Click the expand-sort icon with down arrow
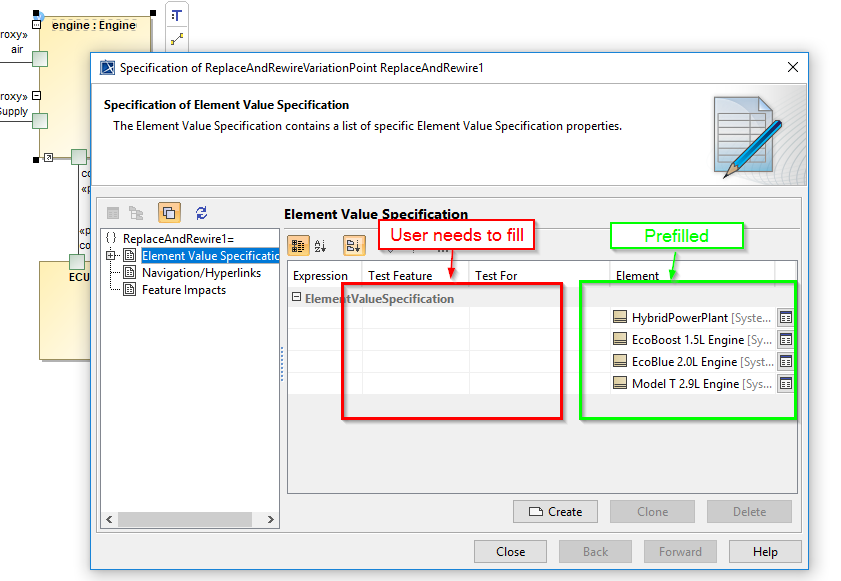The width and height of the screenshot is (841, 581). [354, 246]
